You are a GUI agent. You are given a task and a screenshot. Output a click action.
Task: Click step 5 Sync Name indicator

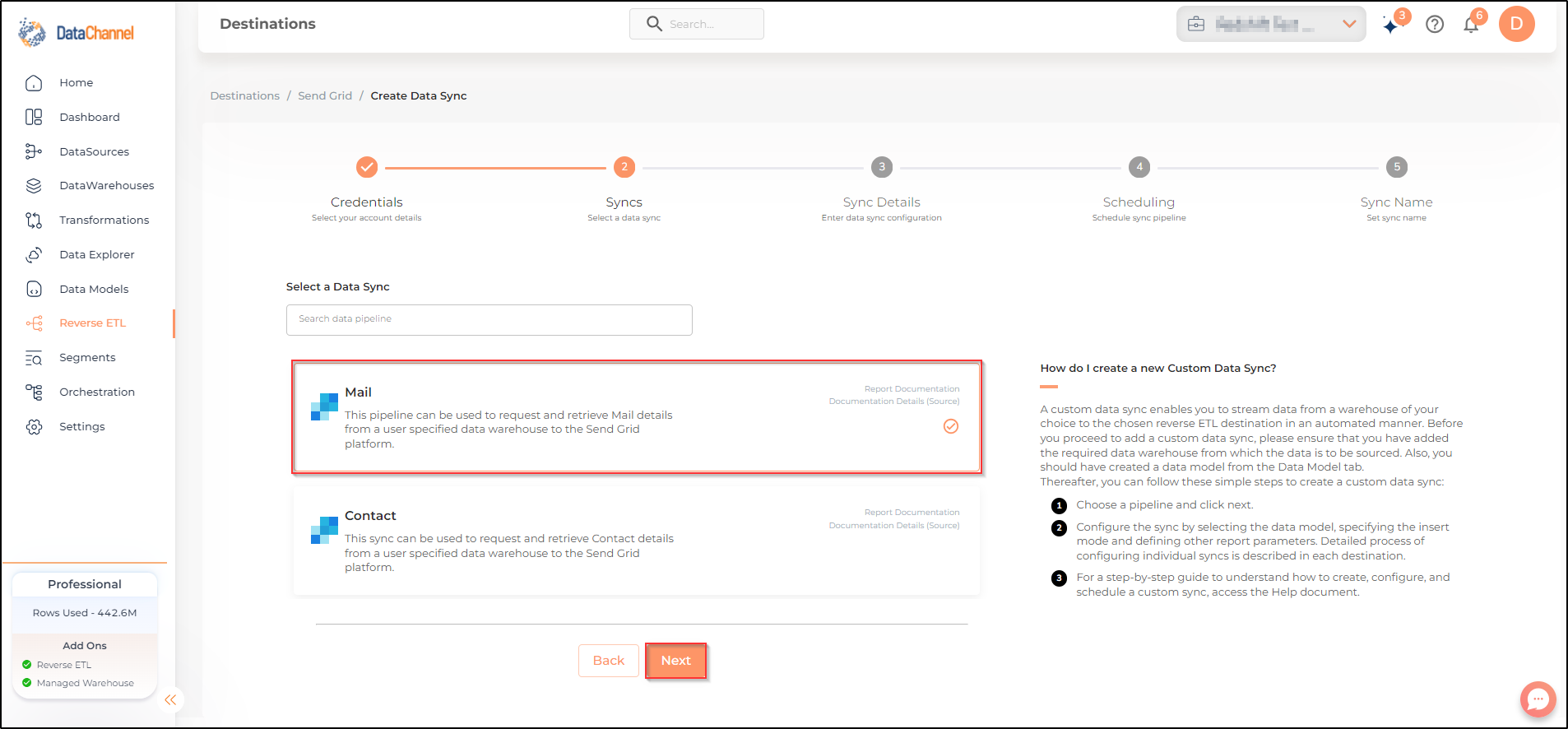[x=1397, y=167]
